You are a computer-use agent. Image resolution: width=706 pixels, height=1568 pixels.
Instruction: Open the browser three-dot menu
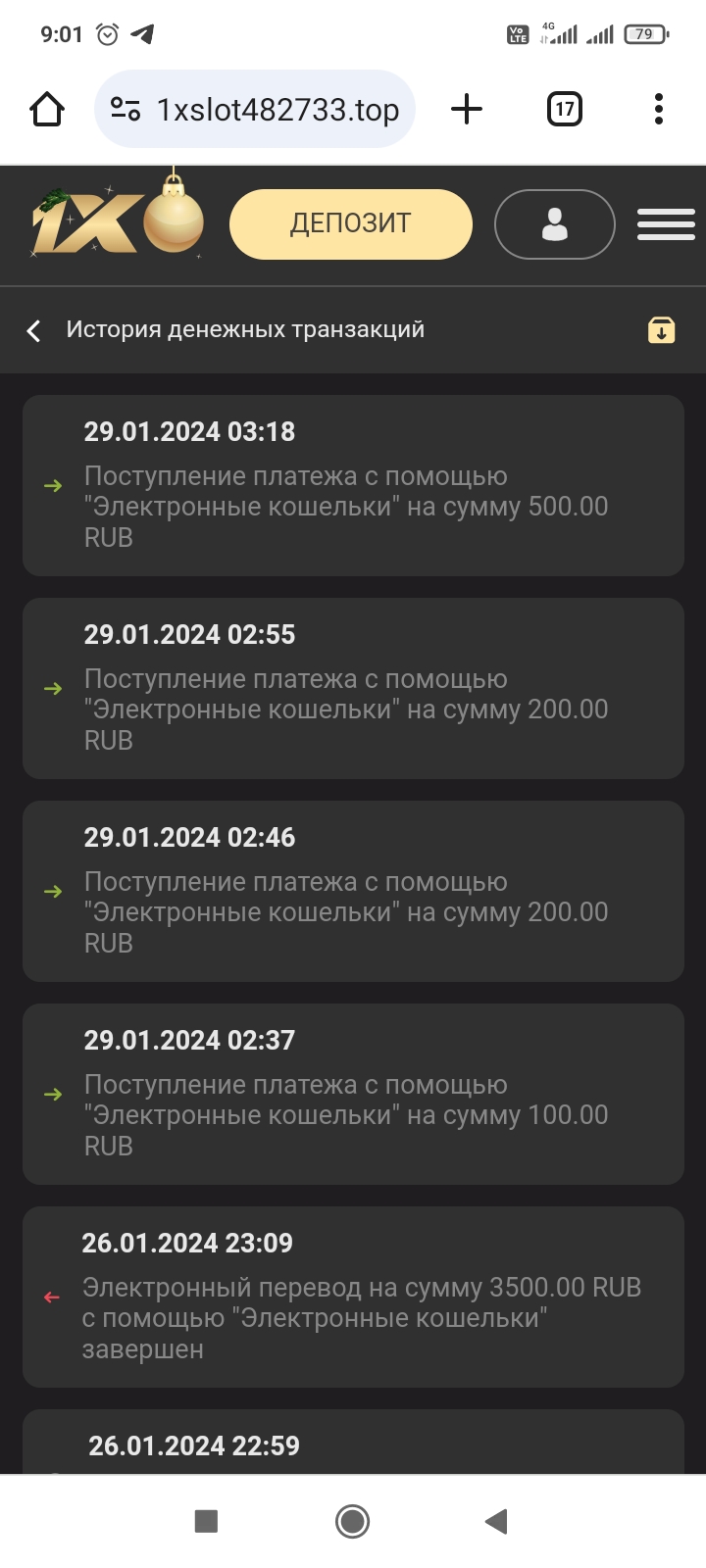coord(659,109)
